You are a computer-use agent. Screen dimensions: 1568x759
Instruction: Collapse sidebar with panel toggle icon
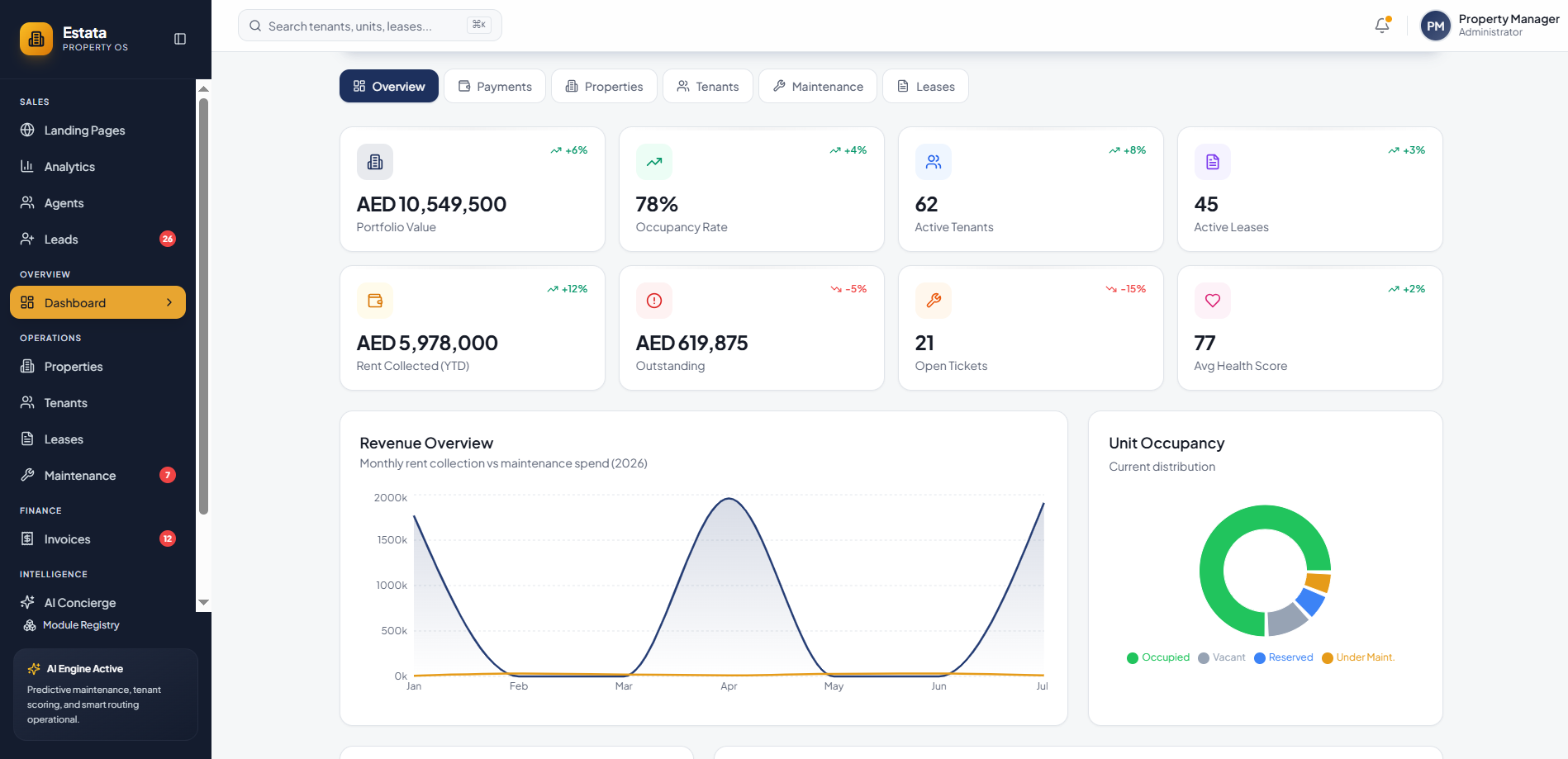click(x=180, y=39)
